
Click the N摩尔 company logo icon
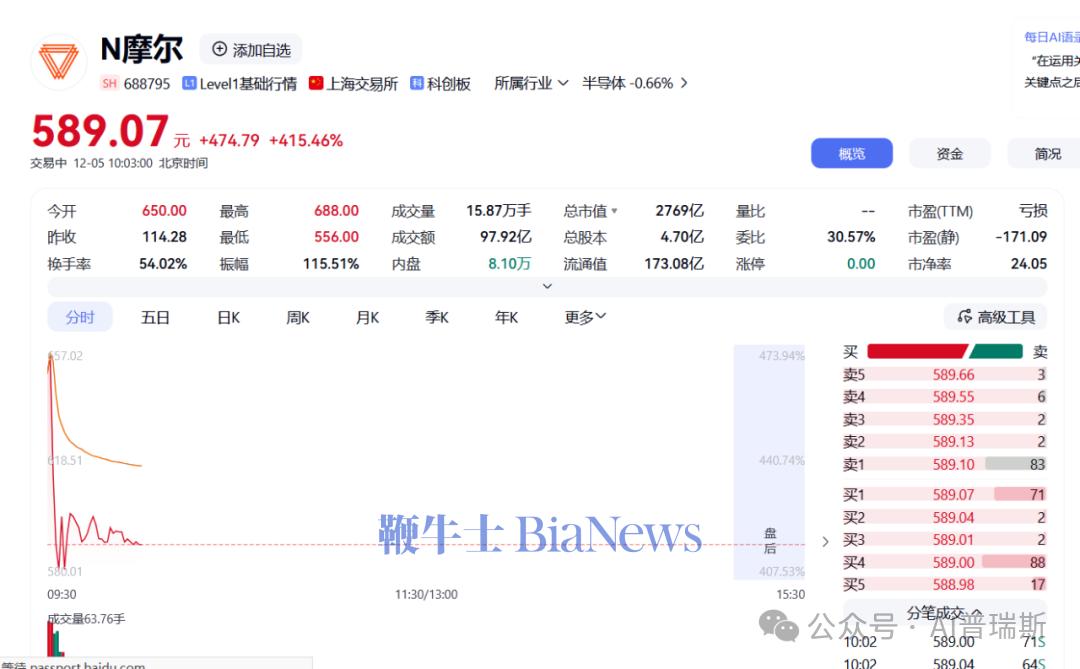tap(58, 62)
